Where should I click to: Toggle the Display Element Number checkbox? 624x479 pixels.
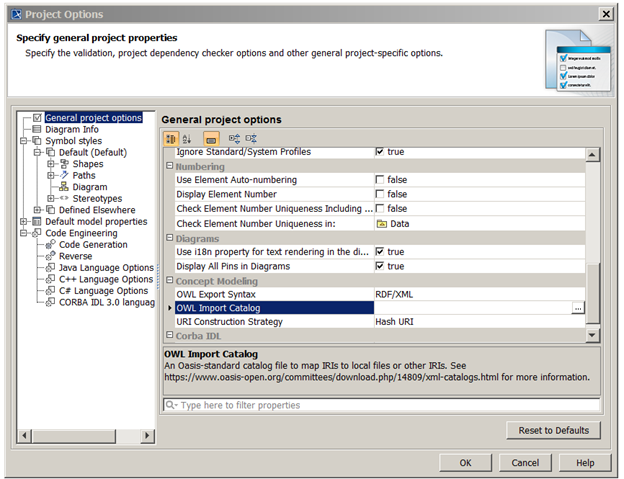coord(380,194)
